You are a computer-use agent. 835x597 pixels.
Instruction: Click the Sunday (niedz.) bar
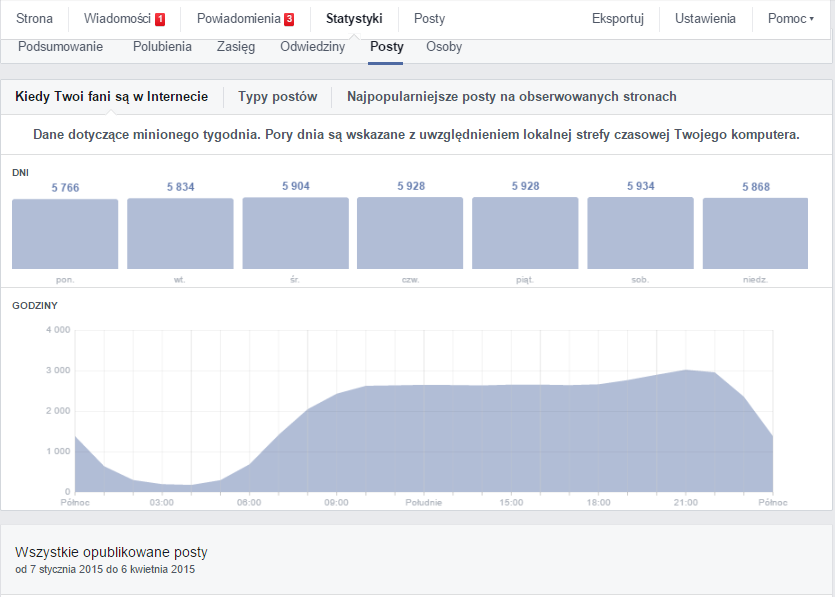point(755,233)
